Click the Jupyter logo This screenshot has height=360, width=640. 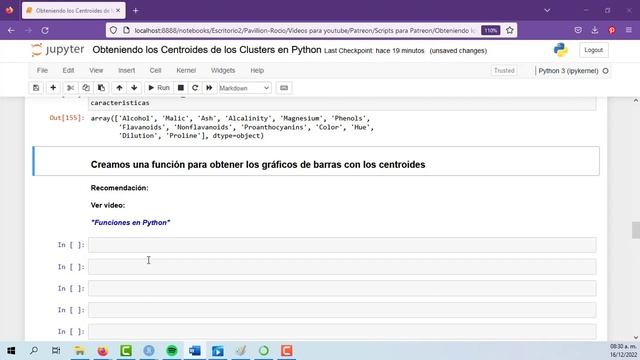click(x=58, y=50)
